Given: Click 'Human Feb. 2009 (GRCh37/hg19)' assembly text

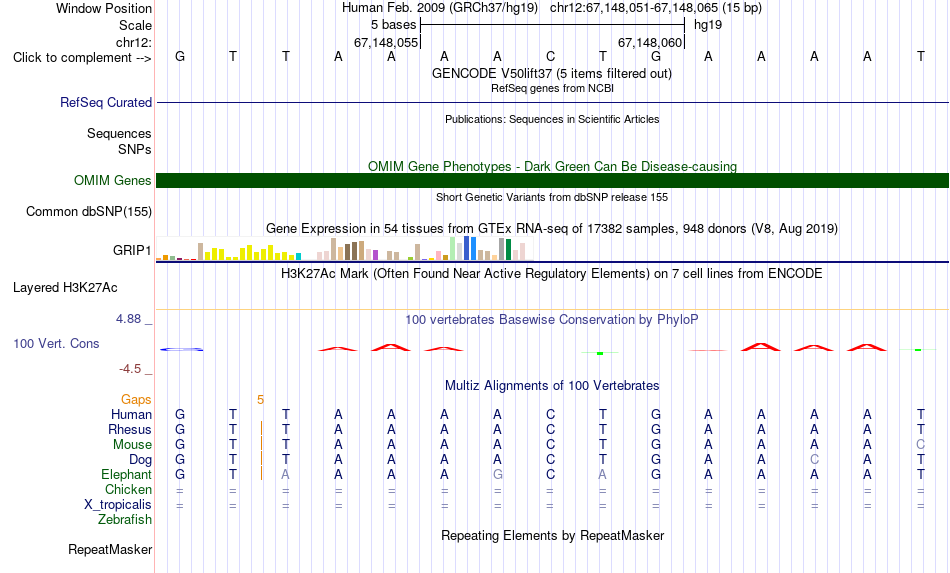Looking at the screenshot, I should click(440, 8).
